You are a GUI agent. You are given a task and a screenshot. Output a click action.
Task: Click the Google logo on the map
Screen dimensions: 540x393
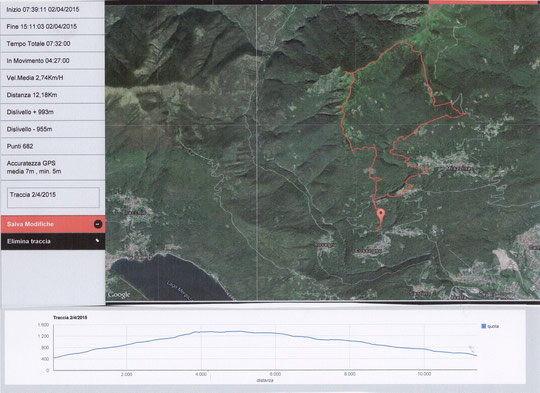(x=119, y=294)
